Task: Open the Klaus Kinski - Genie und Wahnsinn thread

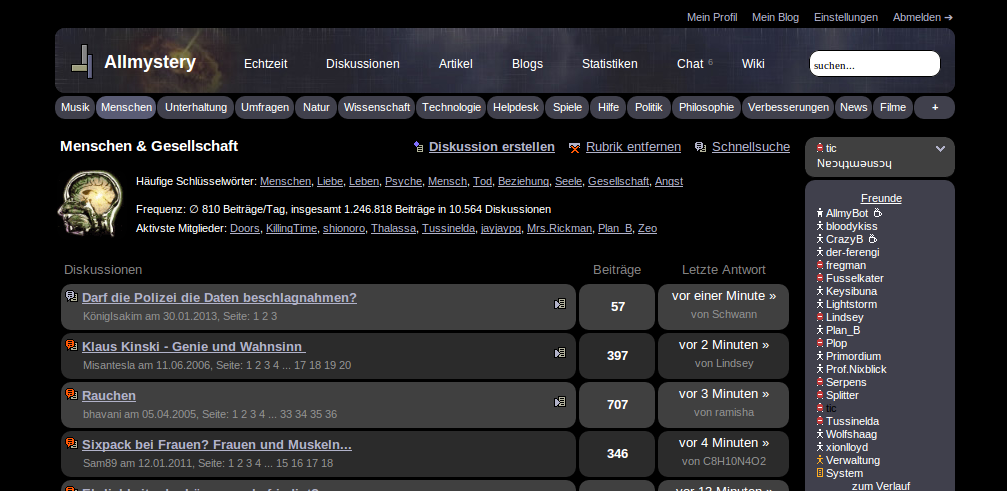Action: point(193,347)
